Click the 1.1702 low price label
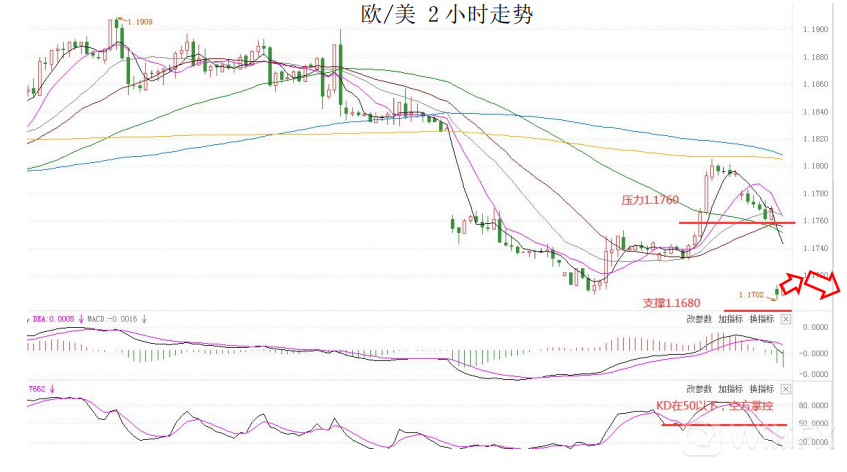Viewport: 847px width, 472px height. [751, 295]
